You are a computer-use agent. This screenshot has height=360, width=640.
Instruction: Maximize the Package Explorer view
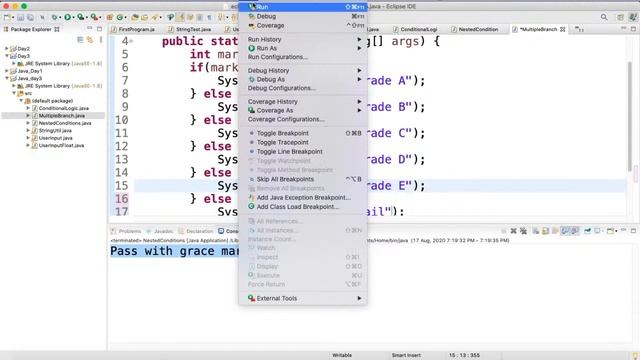pyautogui.click(x=99, y=29)
